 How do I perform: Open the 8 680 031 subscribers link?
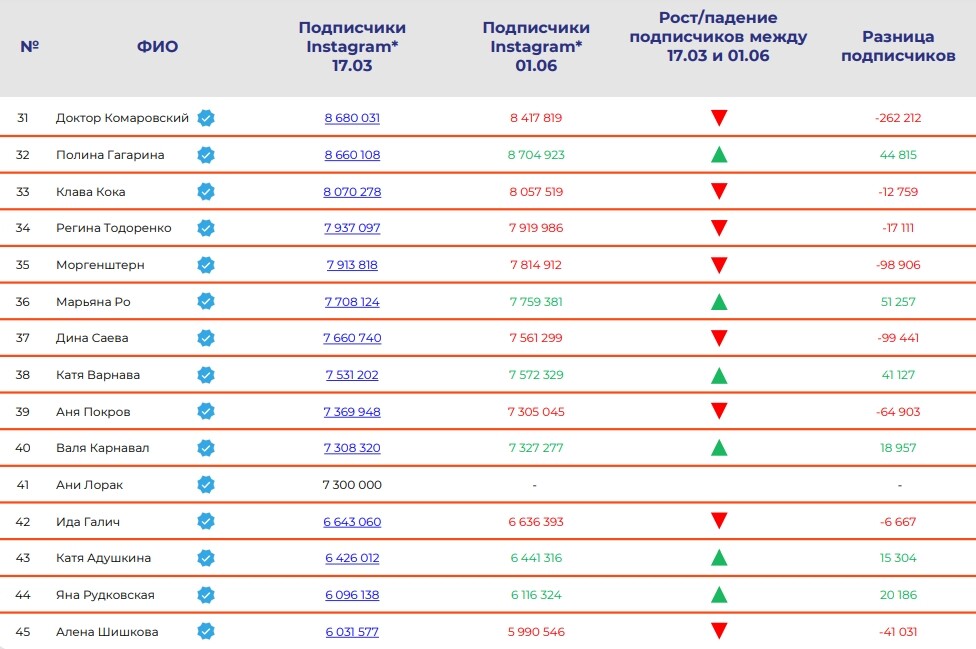352,118
